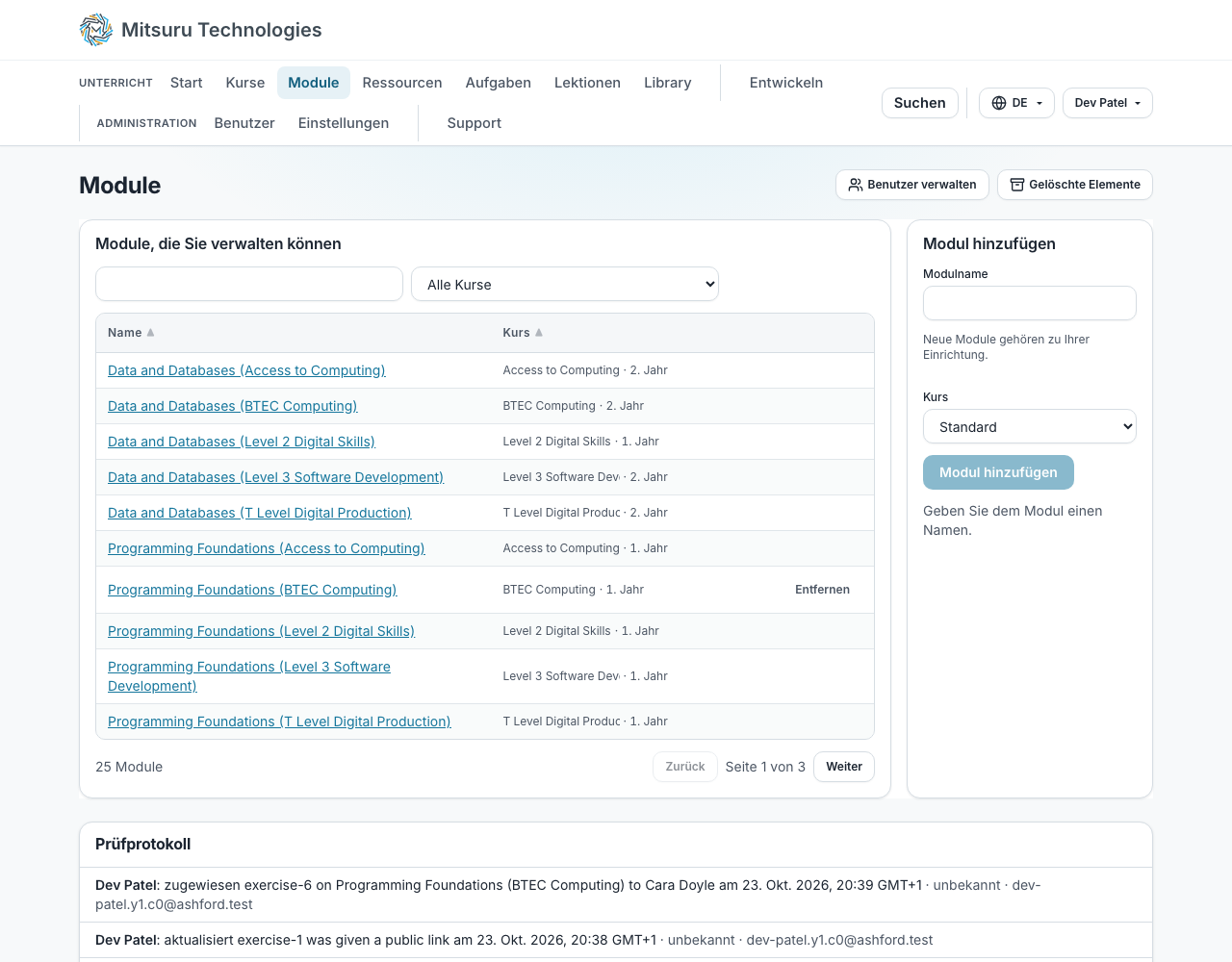Click the people icon on Benutzer verwalten
1232x962 pixels.
pos(856,185)
